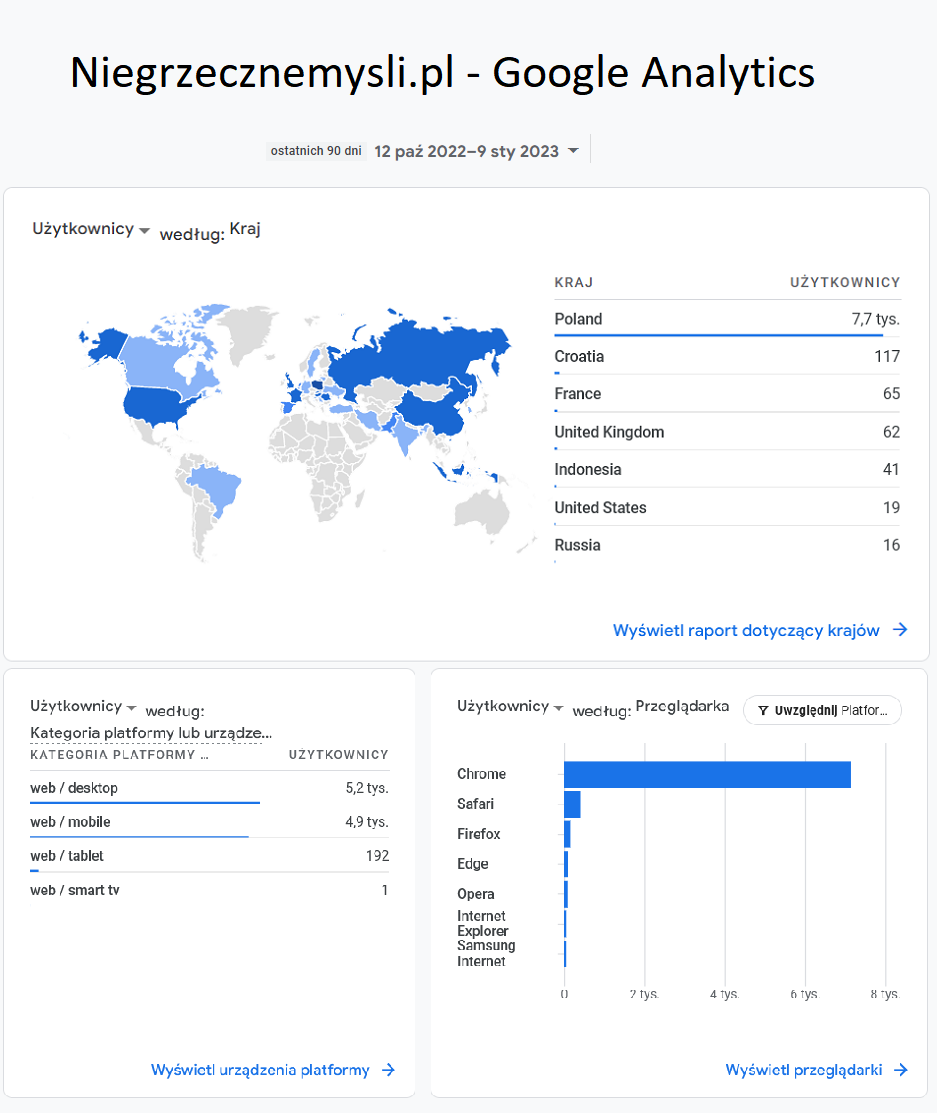
Task: Open 'Wyświetl raport dotyczący krajów' link
Action: click(x=746, y=630)
